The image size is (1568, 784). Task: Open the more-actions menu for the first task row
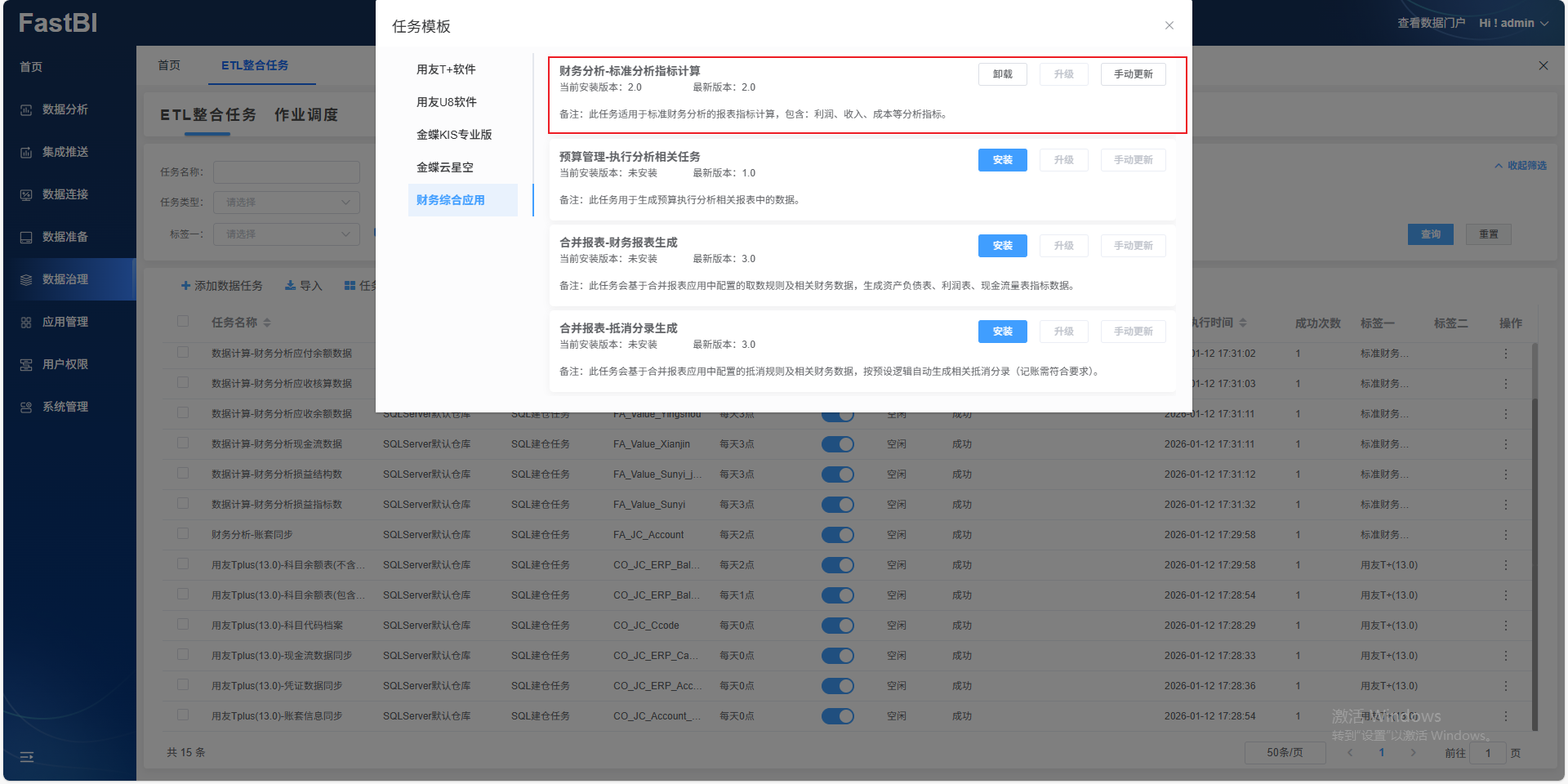(x=1506, y=354)
